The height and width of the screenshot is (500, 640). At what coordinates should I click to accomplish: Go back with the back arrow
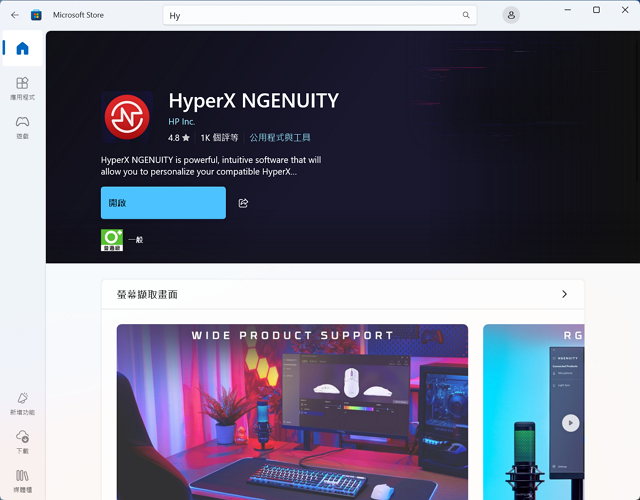pyautogui.click(x=15, y=15)
